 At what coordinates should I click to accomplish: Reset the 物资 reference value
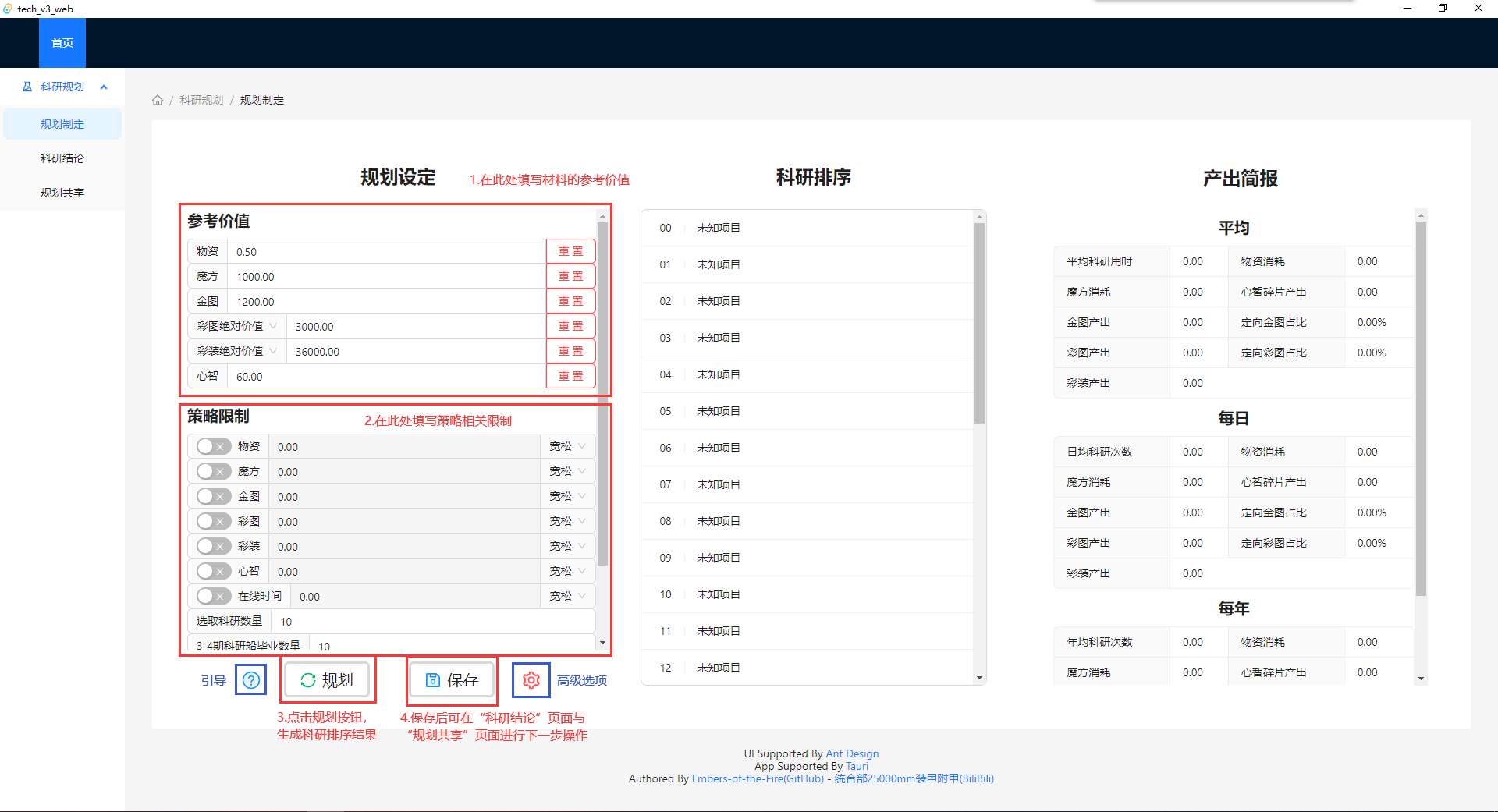point(570,251)
